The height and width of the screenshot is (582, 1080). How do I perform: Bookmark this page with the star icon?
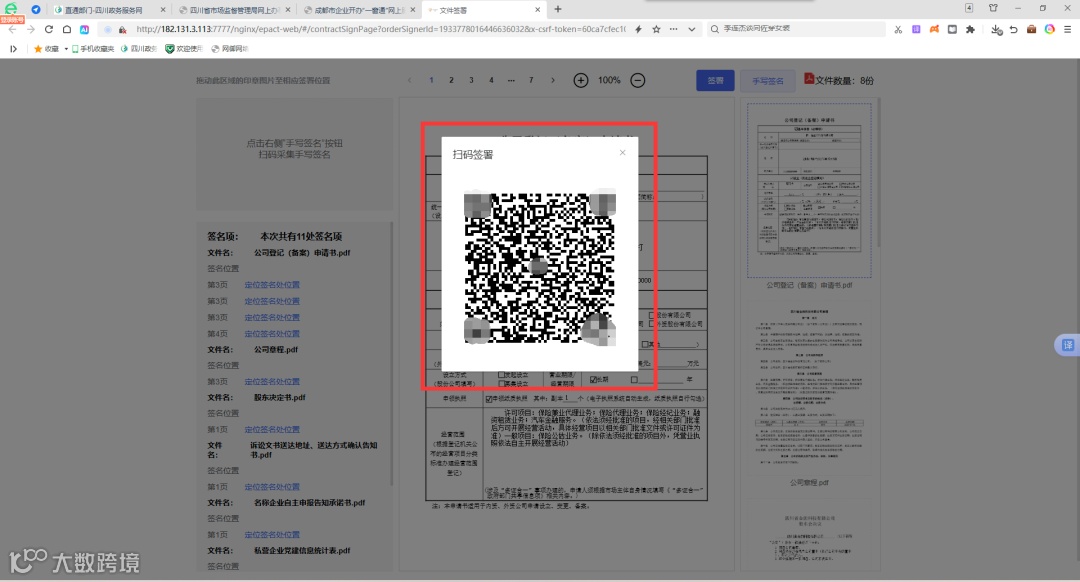point(656,30)
